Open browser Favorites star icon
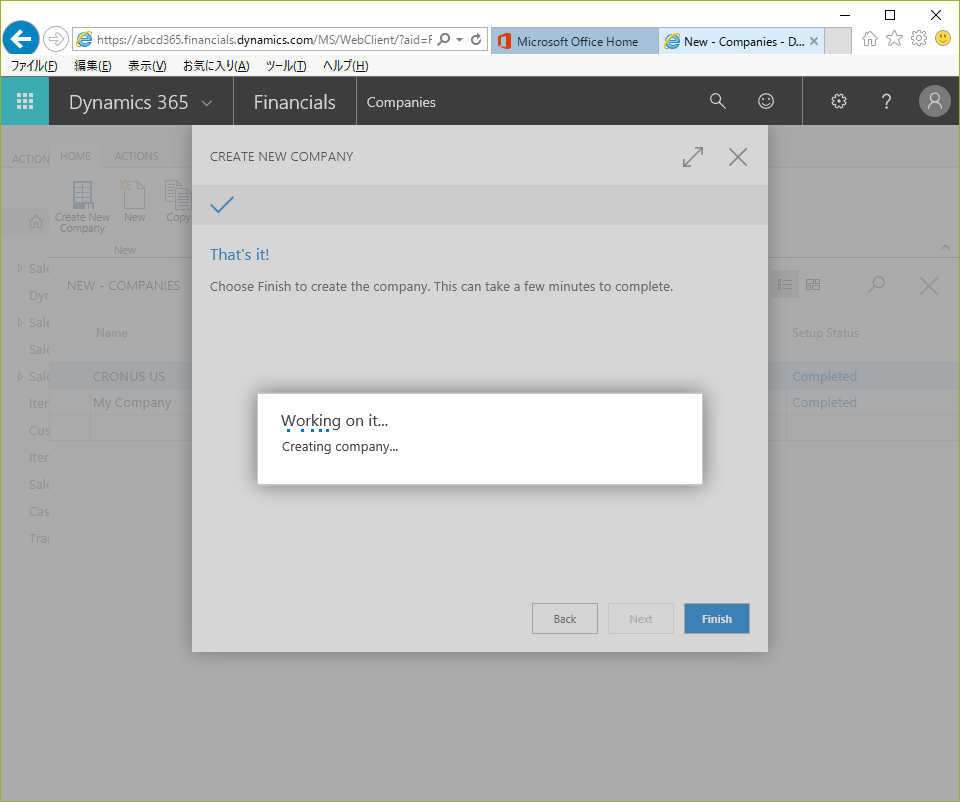This screenshot has width=960, height=802. [x=894, y=39]
